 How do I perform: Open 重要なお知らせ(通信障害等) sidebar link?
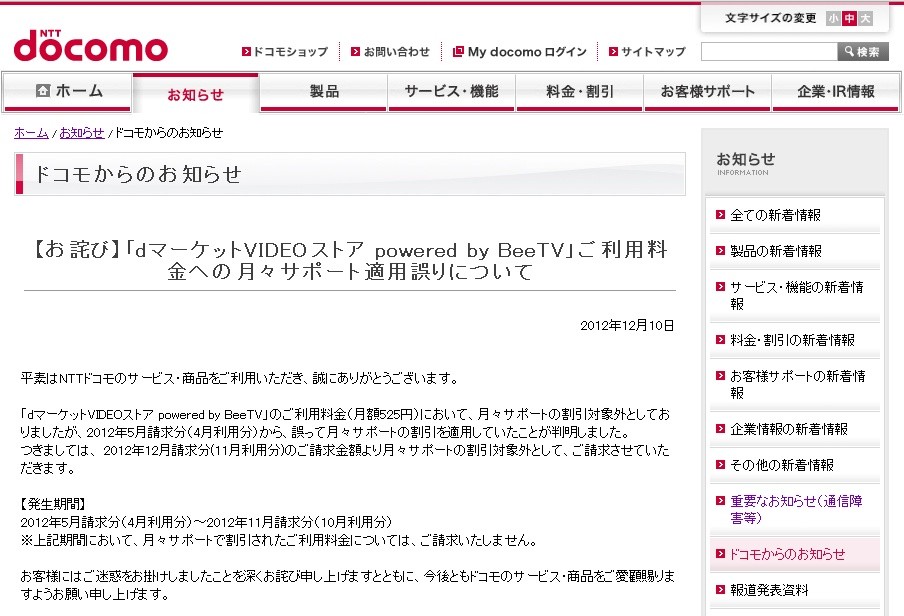[796, 509]
